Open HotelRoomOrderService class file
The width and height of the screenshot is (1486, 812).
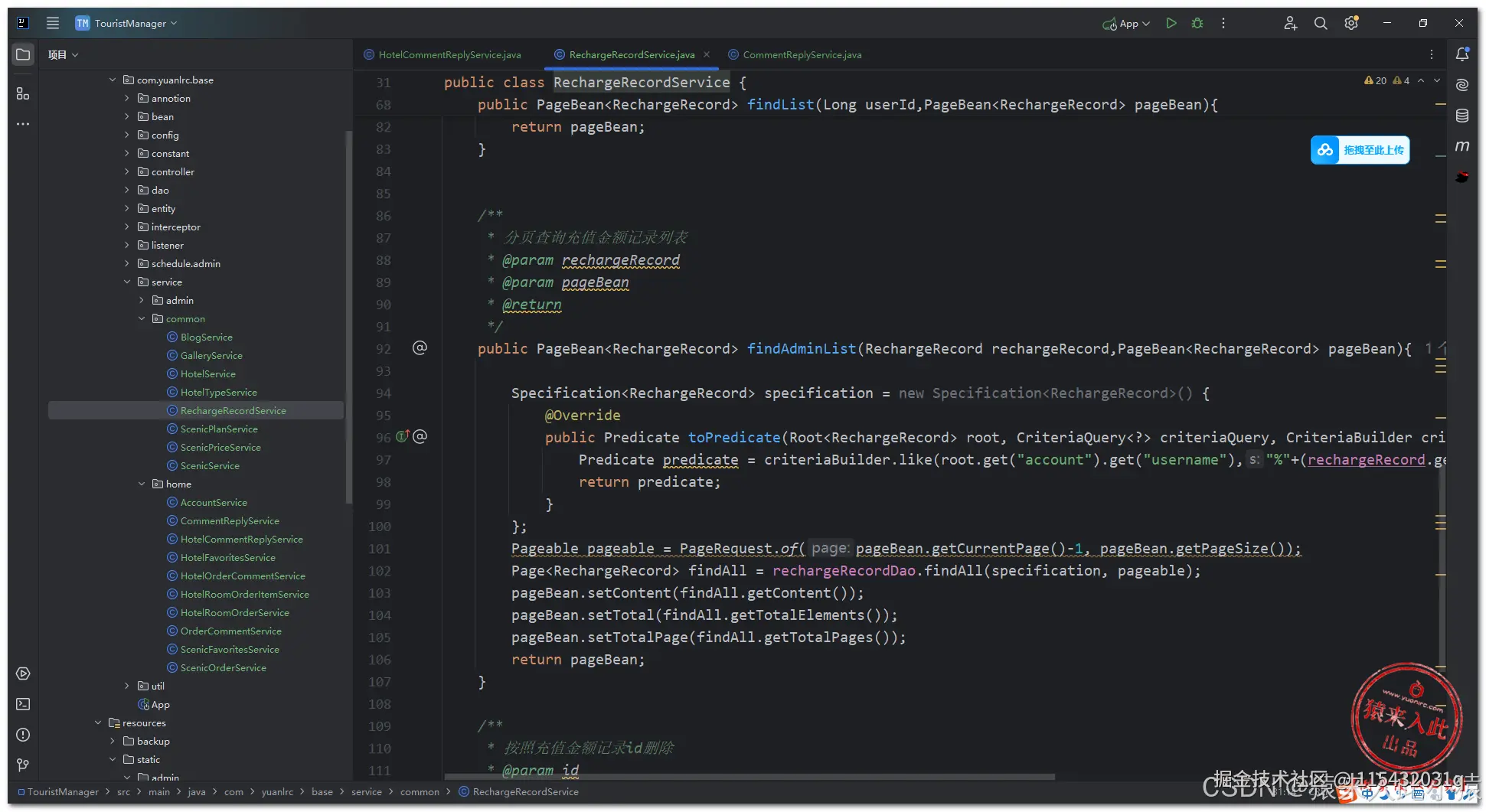pos(234,612)
